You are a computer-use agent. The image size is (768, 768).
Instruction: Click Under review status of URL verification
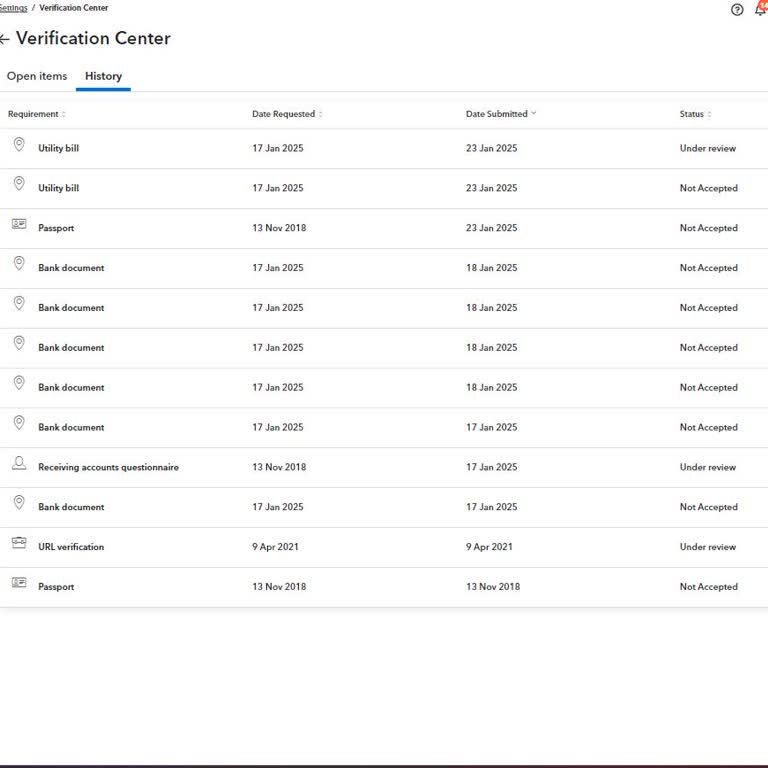tap(707, 547)
